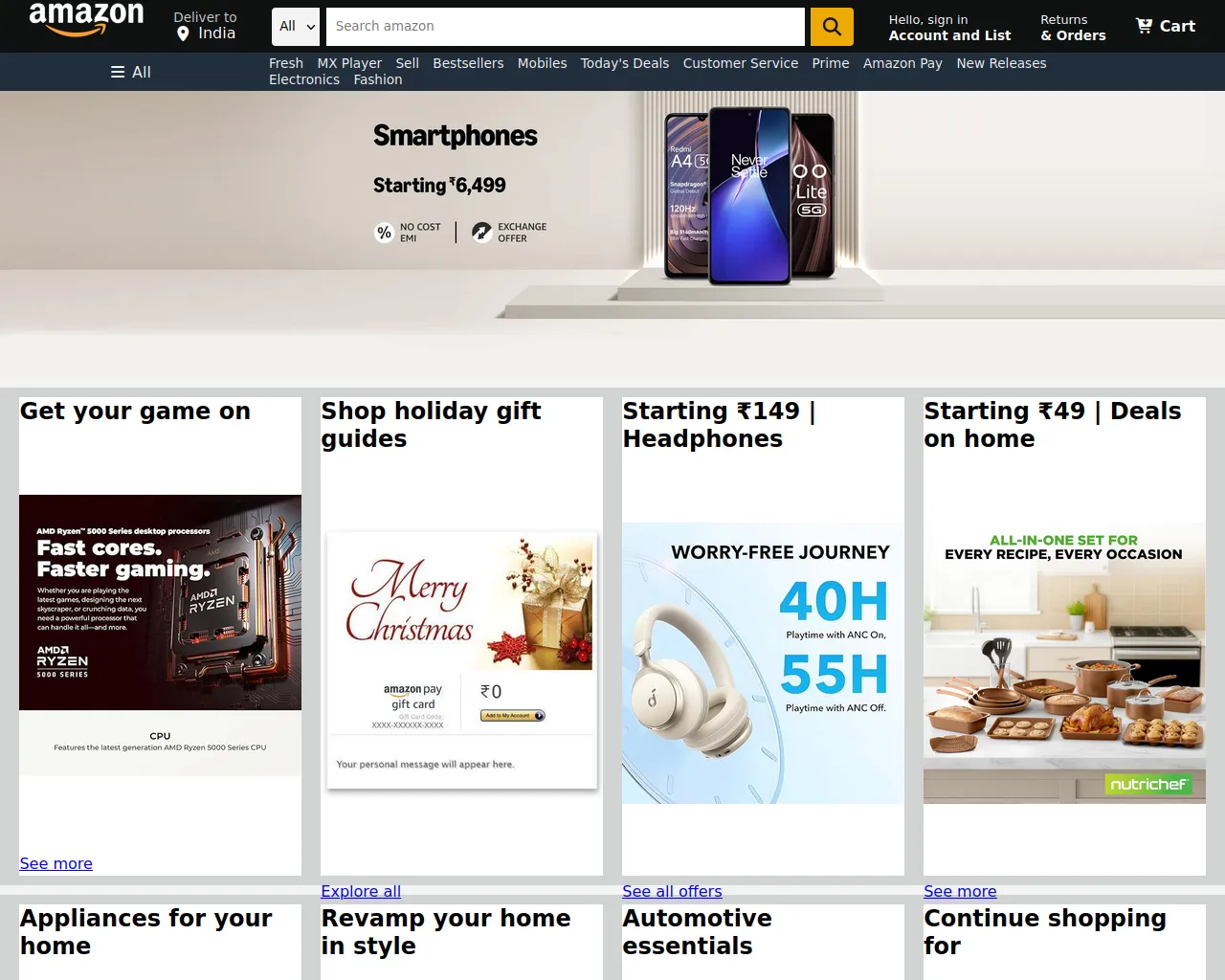Viewport: 1225px width, 980px height.
Task: Click See more under Get your game on
Action: 56,863
